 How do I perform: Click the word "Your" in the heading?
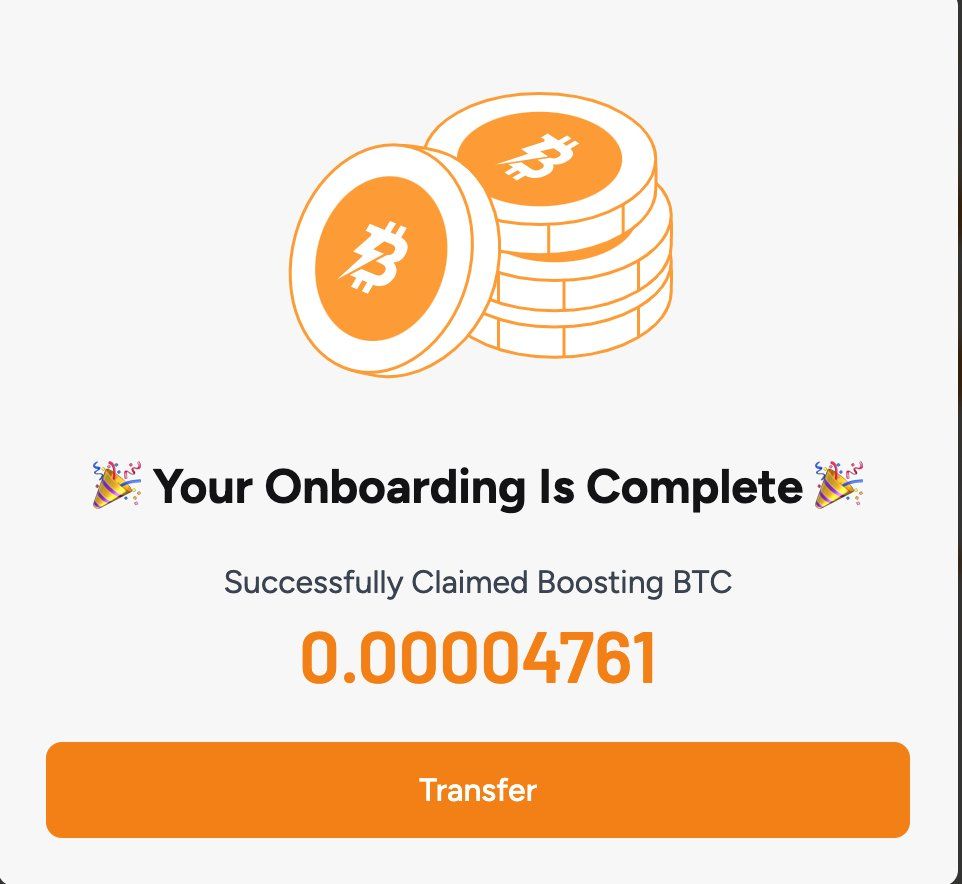[x=202, y=486]
